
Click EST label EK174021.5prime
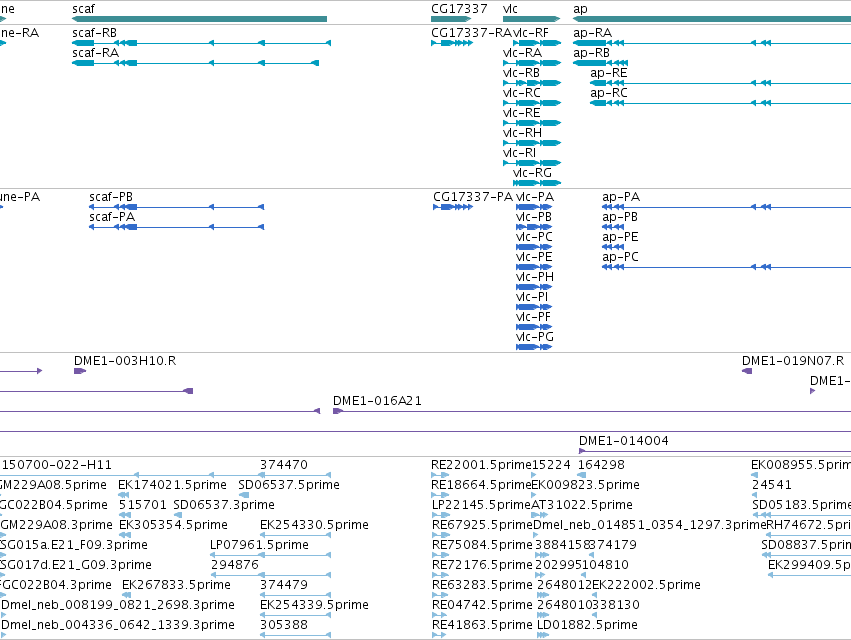(x=172, y=485)
